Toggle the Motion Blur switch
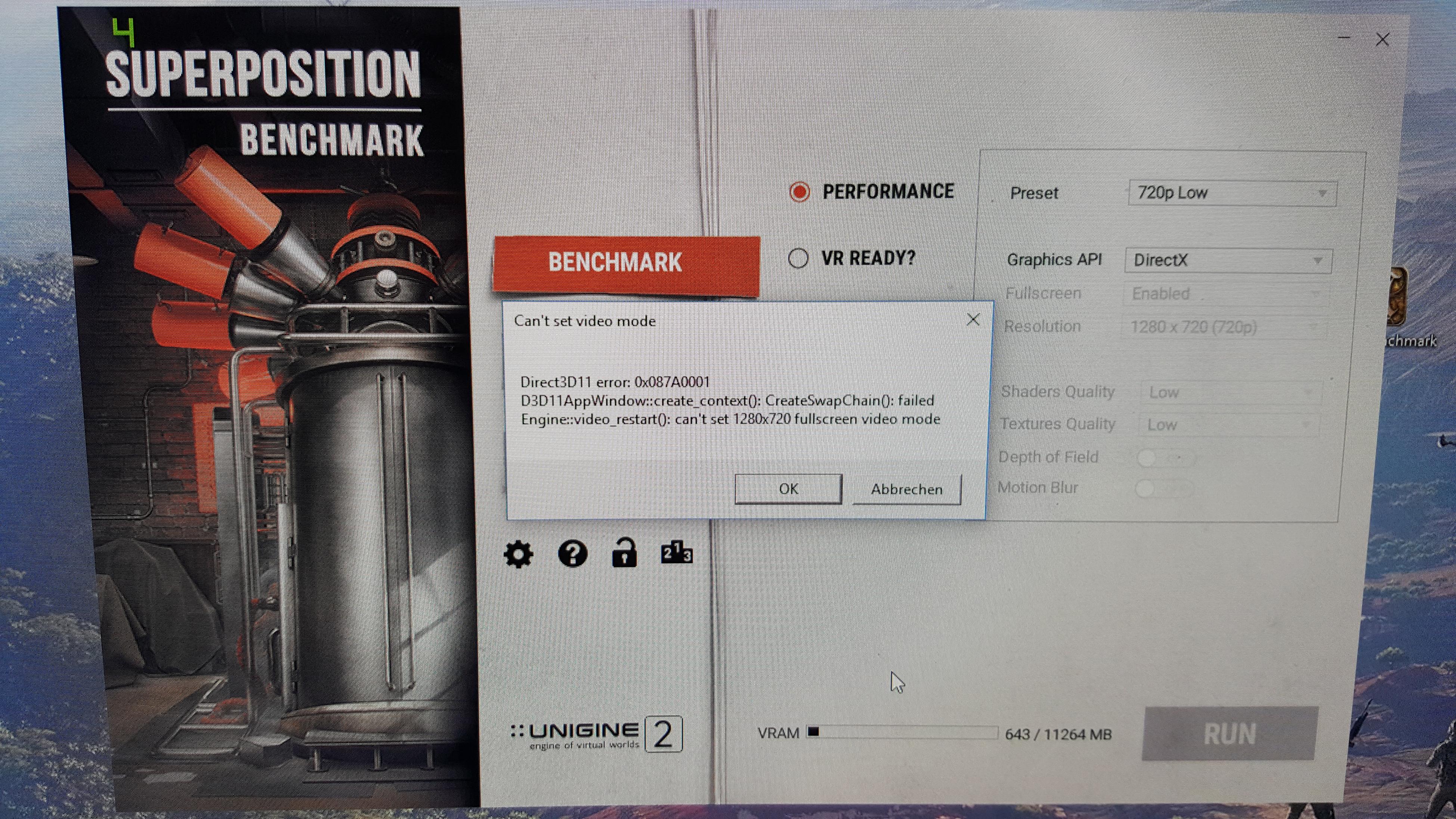Screen dimensions: 1456x819 (x=1164, y=488)
